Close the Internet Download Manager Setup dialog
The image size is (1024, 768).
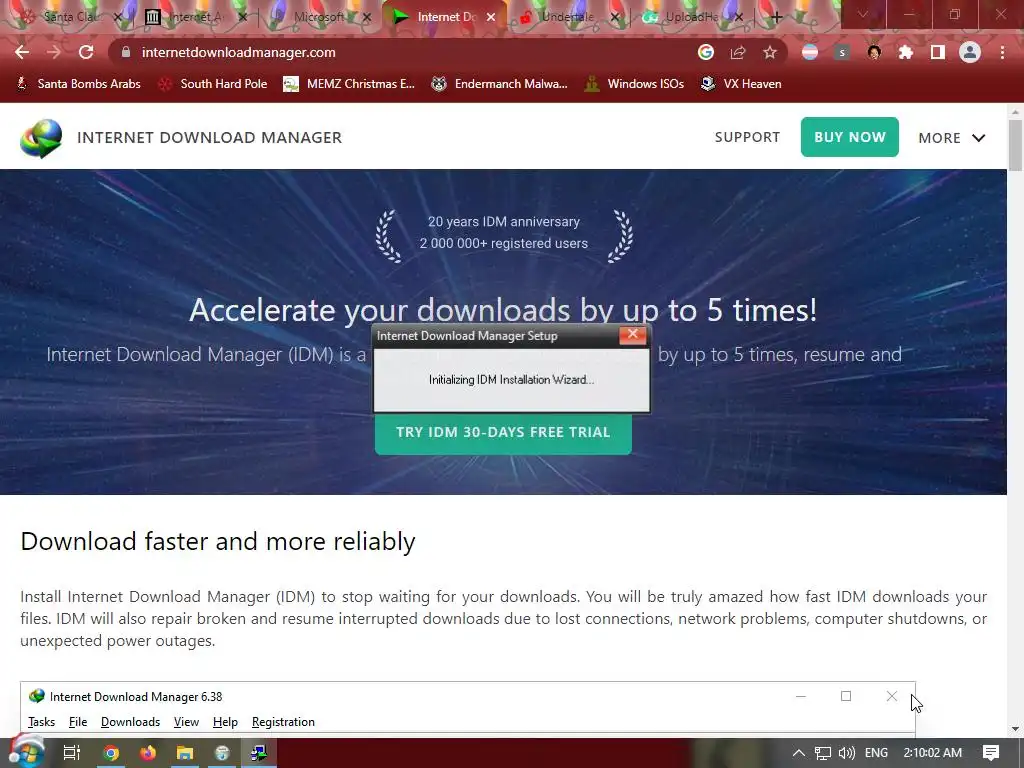point(632,335)
